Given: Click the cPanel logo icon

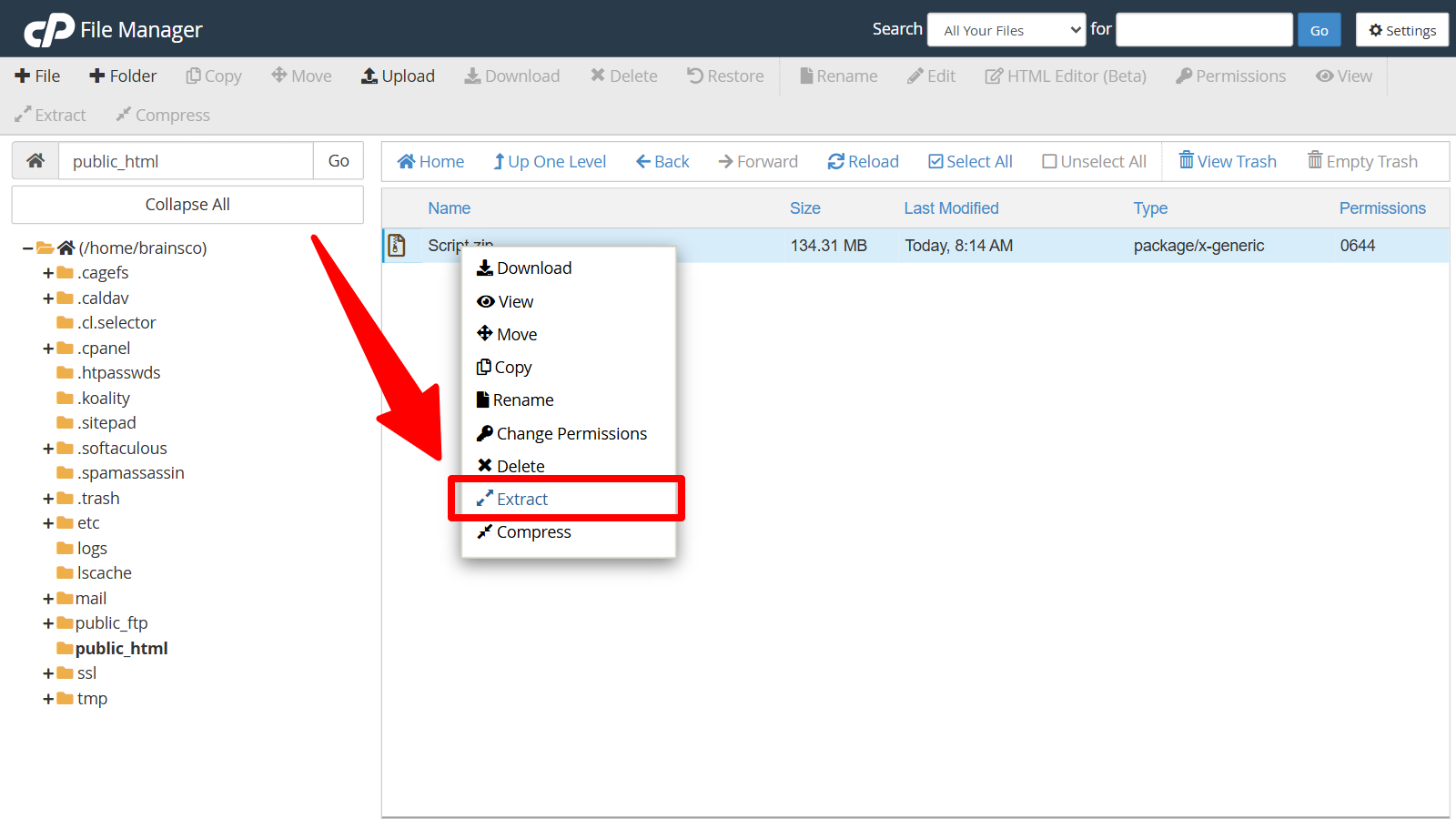Looking at the screenshot, I should pyautogui.click(x=49, y=30).
